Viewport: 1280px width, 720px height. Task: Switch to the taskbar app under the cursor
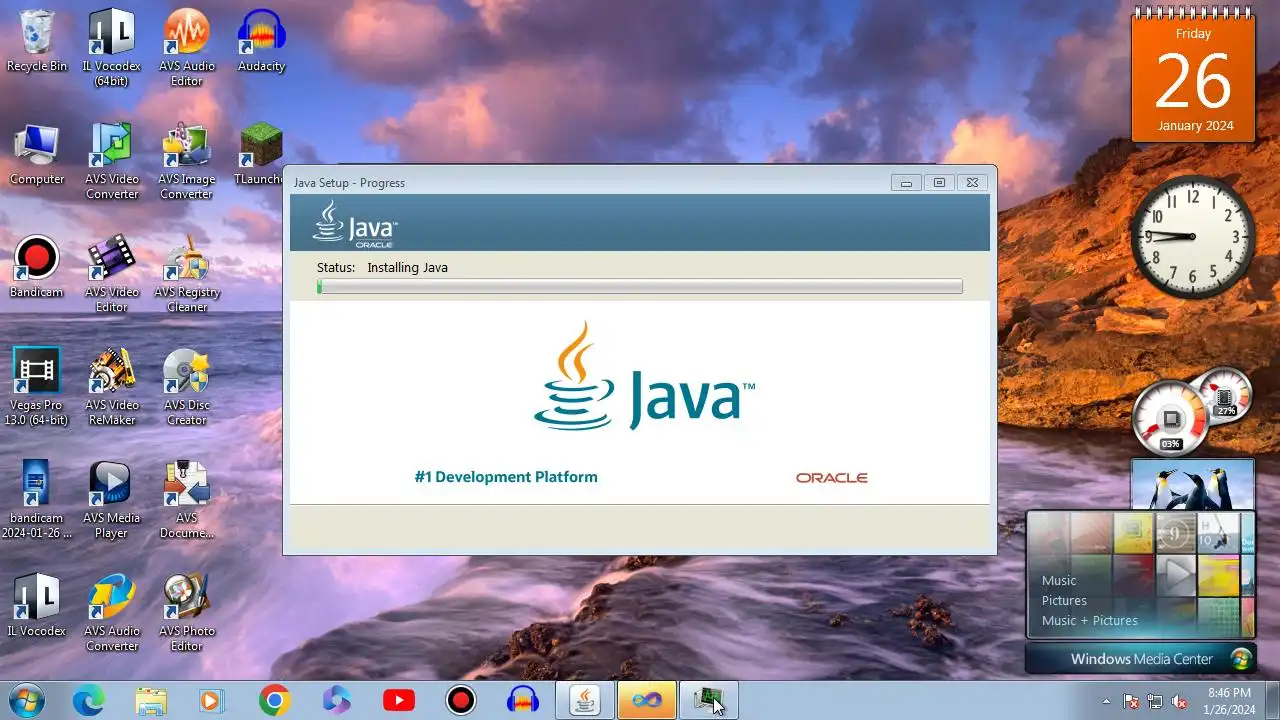pos(709,700)
